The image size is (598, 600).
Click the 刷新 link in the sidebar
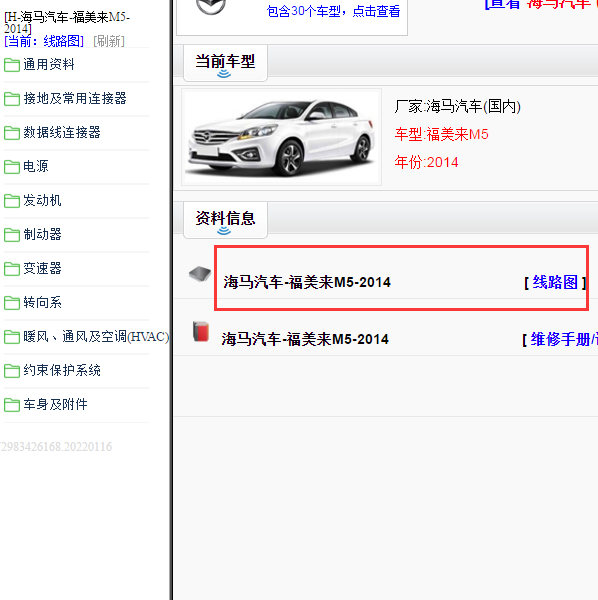tap(109, 41)
